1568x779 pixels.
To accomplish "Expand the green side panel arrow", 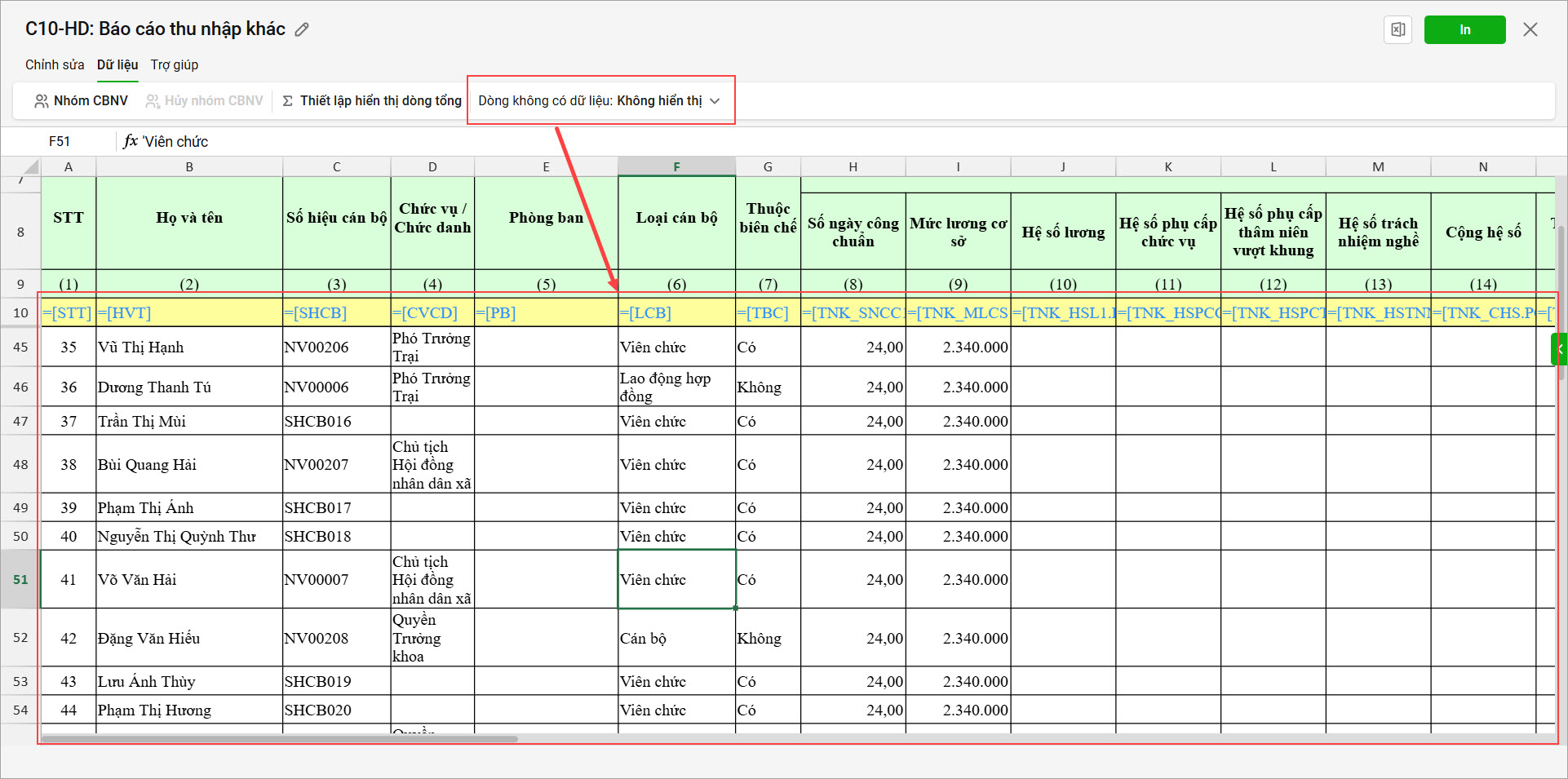I will pos(1559,349).
